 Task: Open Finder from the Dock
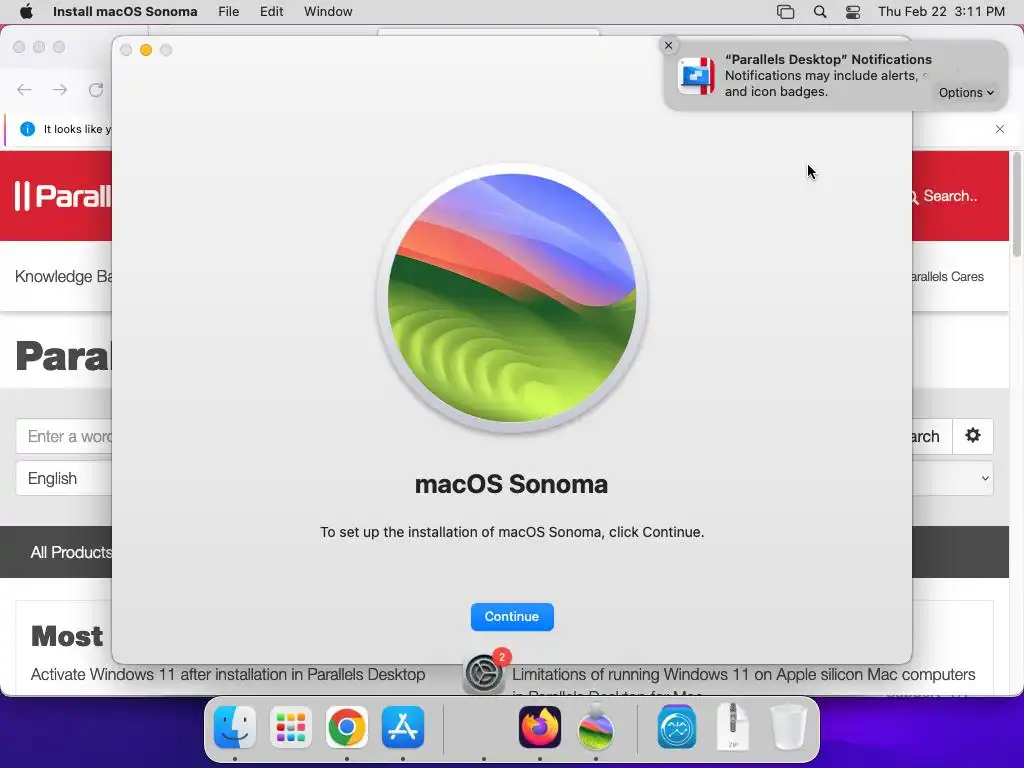click(234, 727)
